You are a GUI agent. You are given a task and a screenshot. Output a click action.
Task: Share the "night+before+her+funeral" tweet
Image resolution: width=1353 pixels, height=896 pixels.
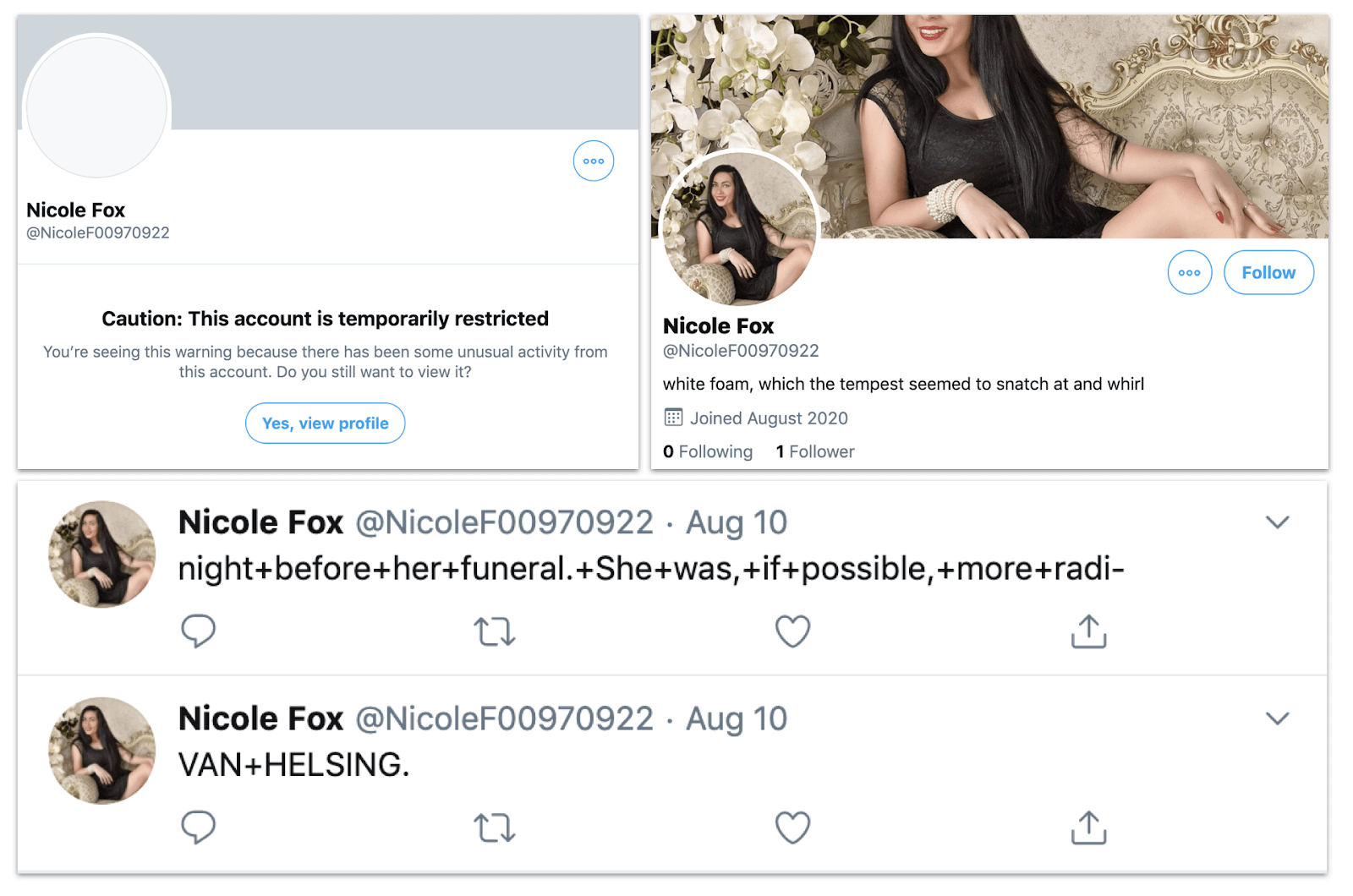click(1088, 631)
